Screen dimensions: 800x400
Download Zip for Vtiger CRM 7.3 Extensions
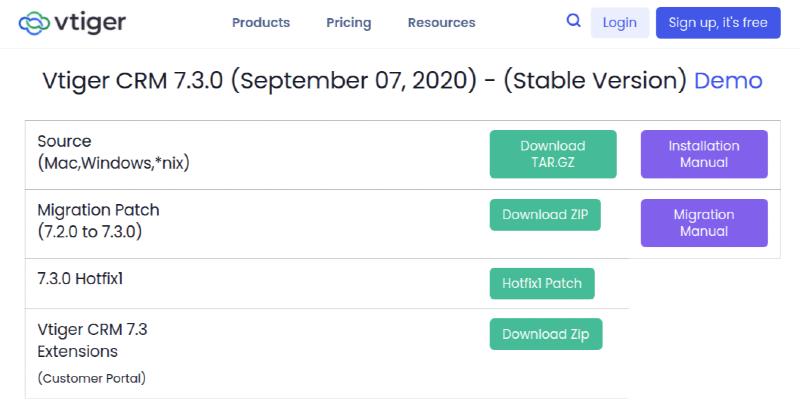546,334
